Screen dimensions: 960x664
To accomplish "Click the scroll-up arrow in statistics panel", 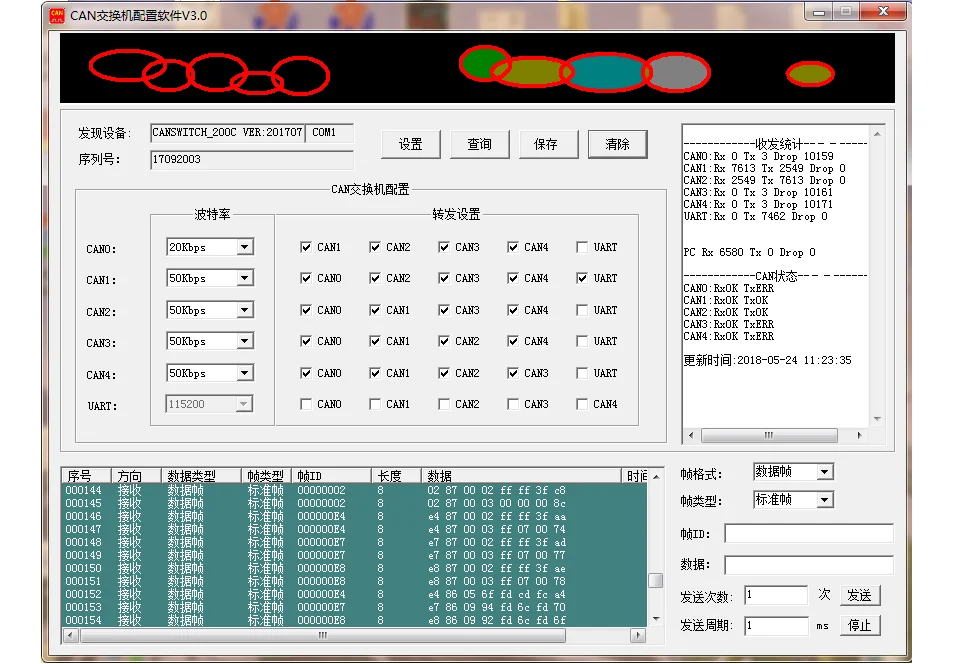I will [x=877, y=134].
